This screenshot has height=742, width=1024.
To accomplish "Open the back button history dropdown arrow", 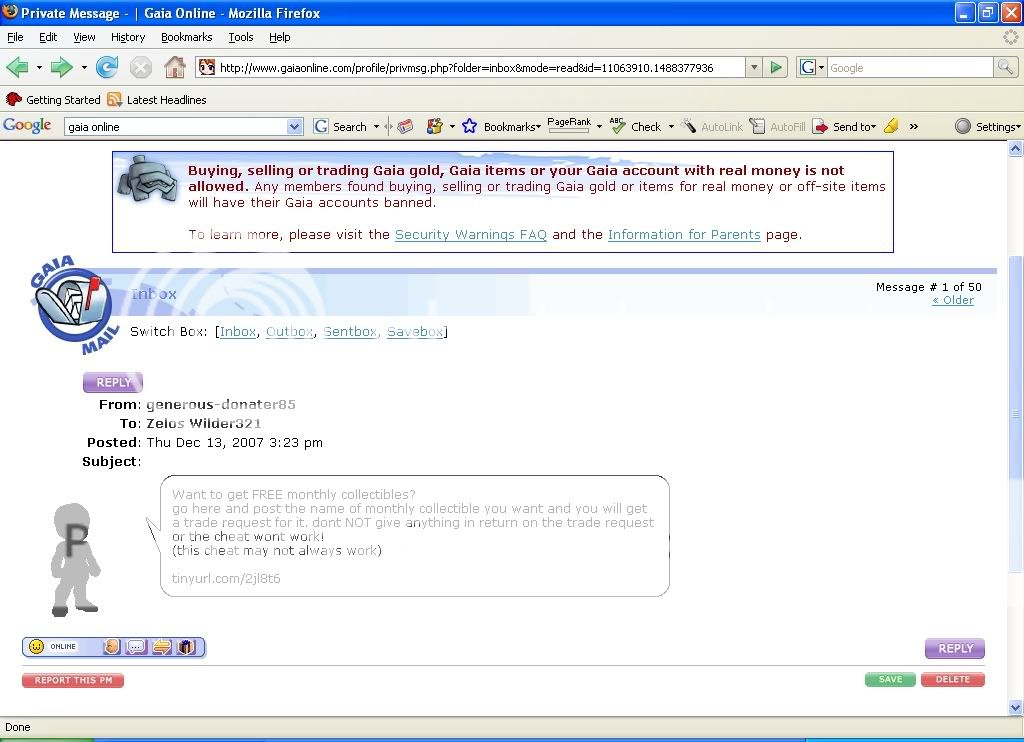I will pos(40,68).
